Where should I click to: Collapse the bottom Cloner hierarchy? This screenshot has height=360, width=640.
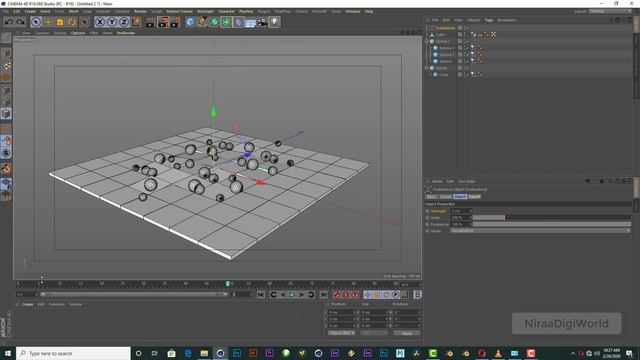click(427, 68)
